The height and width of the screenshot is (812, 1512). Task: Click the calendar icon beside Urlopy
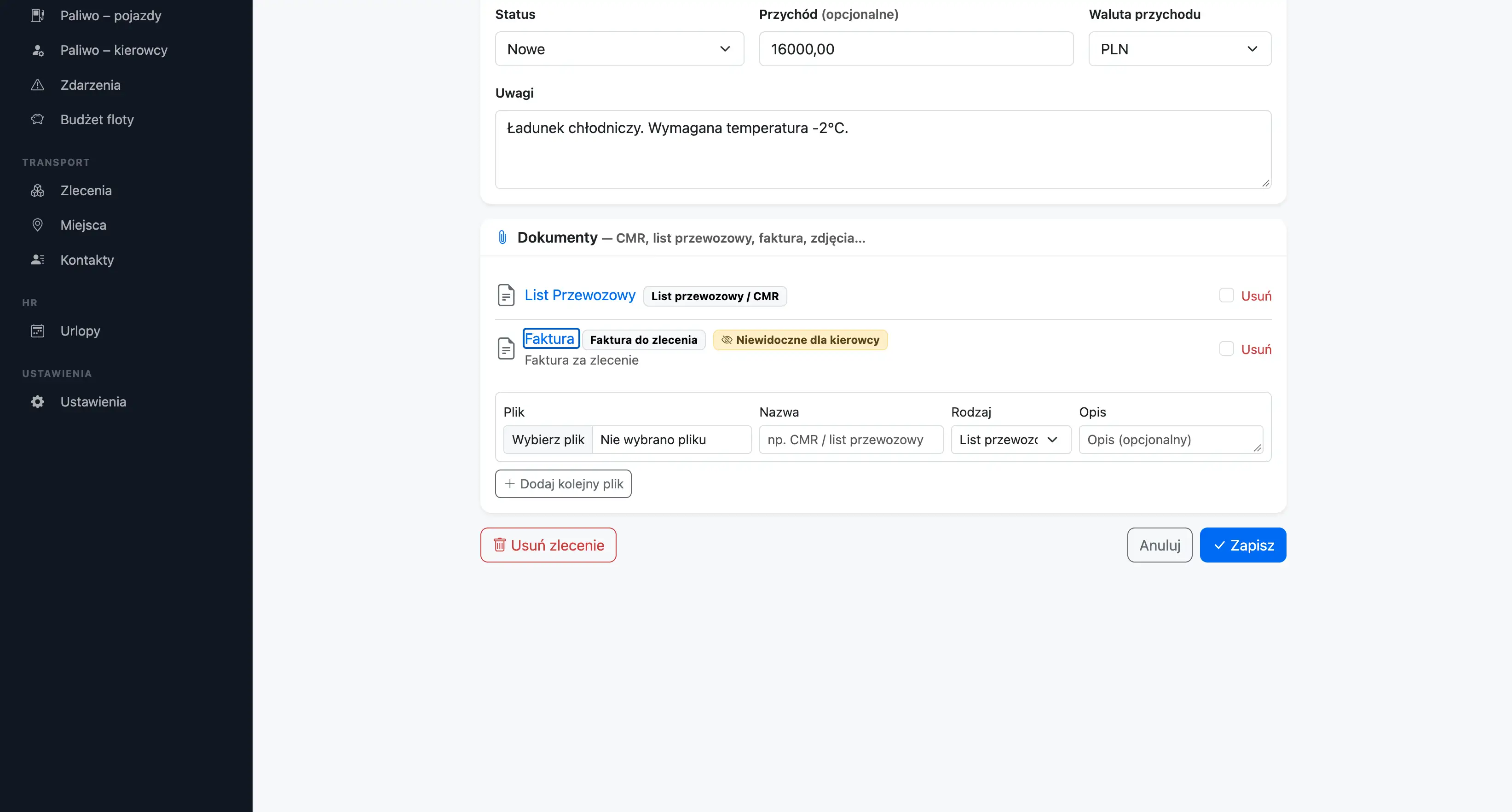(38, 331)
